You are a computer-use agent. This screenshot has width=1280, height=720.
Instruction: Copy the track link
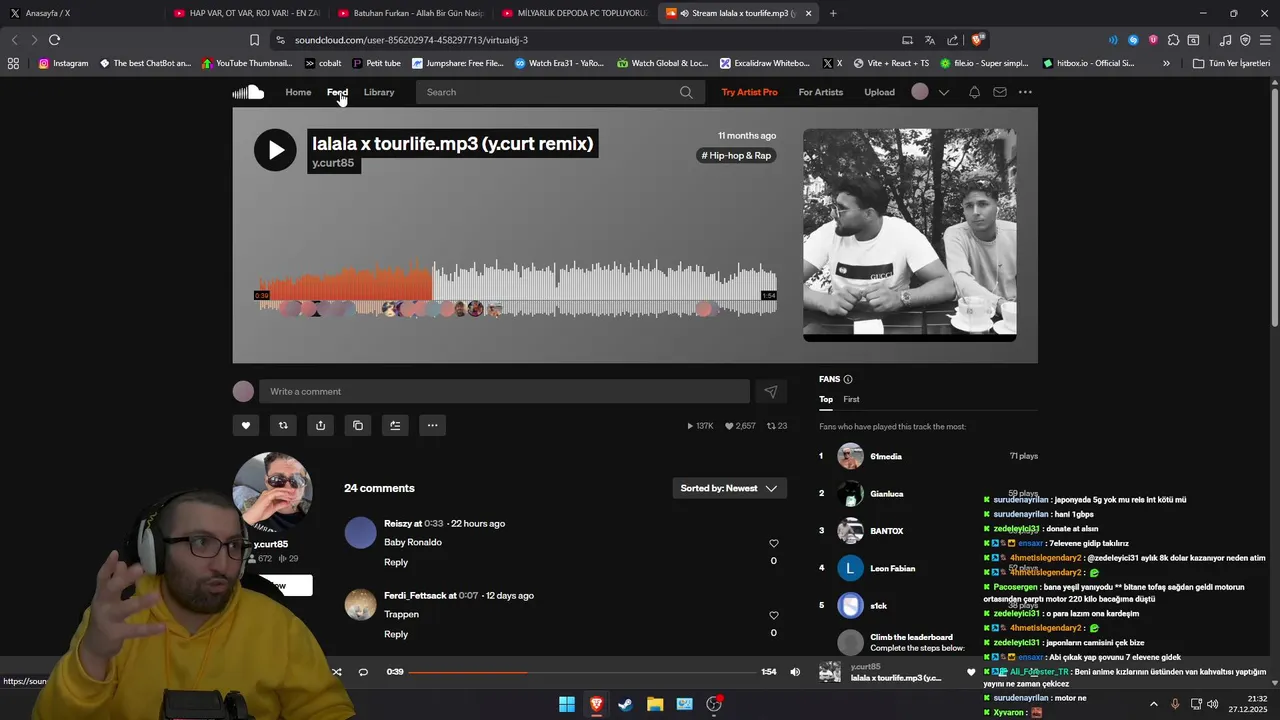[358, 425]
